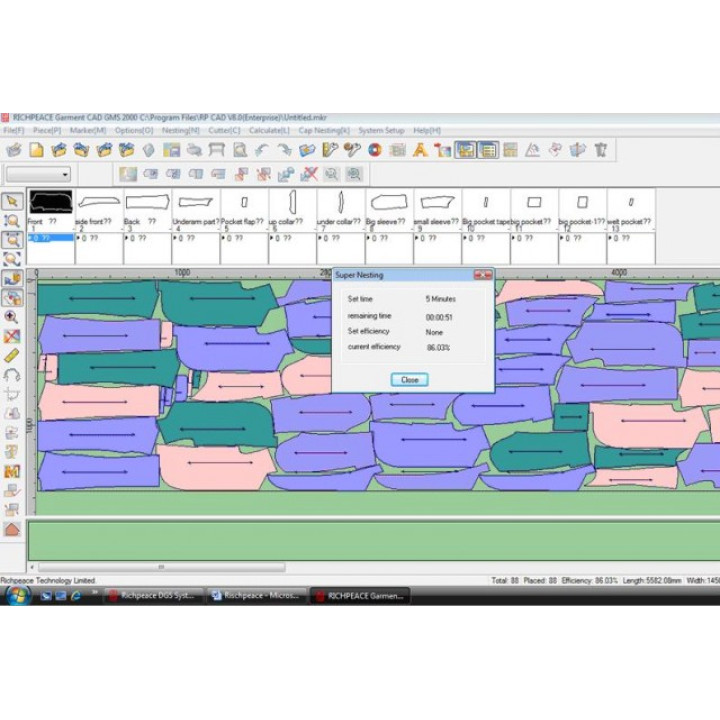This screenshot has height=720, width=720.
Task: Open the Nesting[N] menu
Action: point(180,130)
